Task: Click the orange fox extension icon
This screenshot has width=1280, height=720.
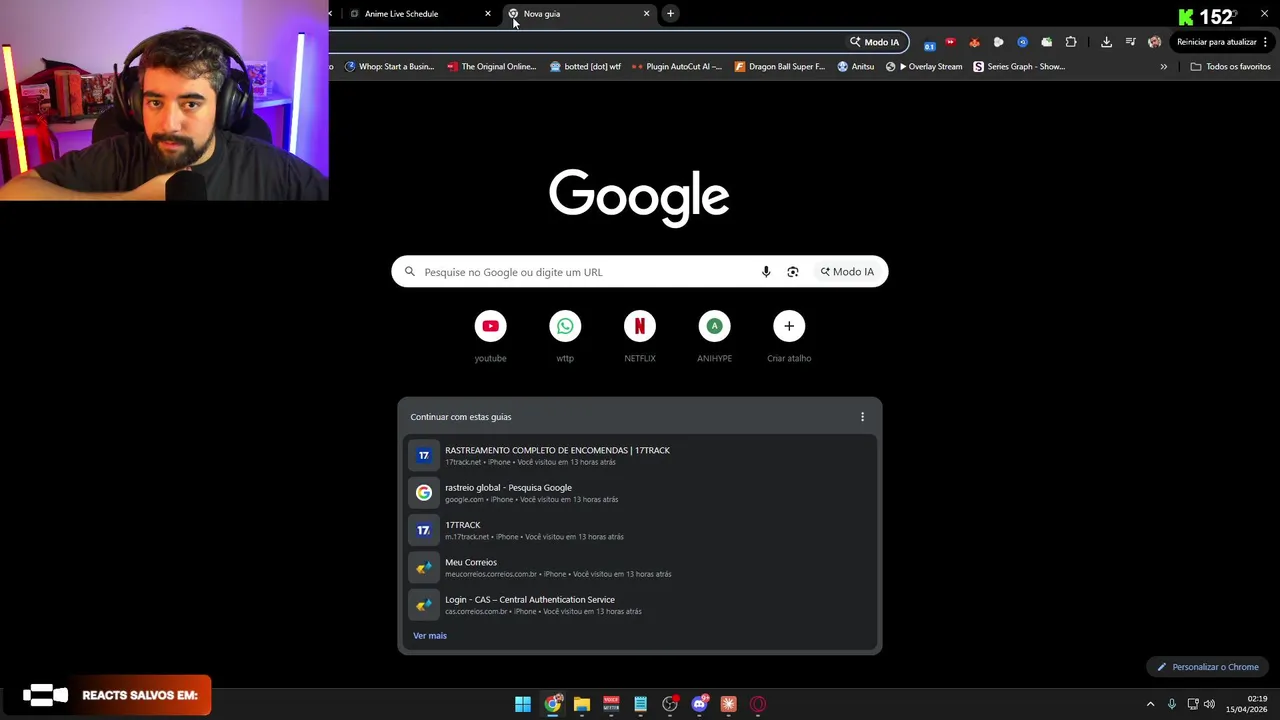Action: 974,42
